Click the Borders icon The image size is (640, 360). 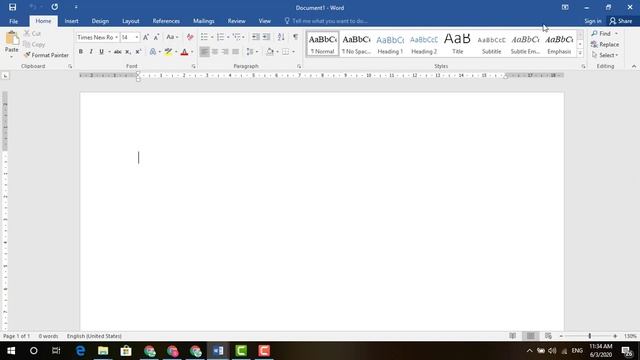[286, 52]
